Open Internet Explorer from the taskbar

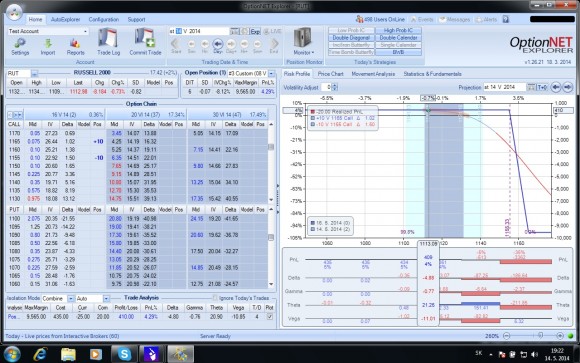40,354
